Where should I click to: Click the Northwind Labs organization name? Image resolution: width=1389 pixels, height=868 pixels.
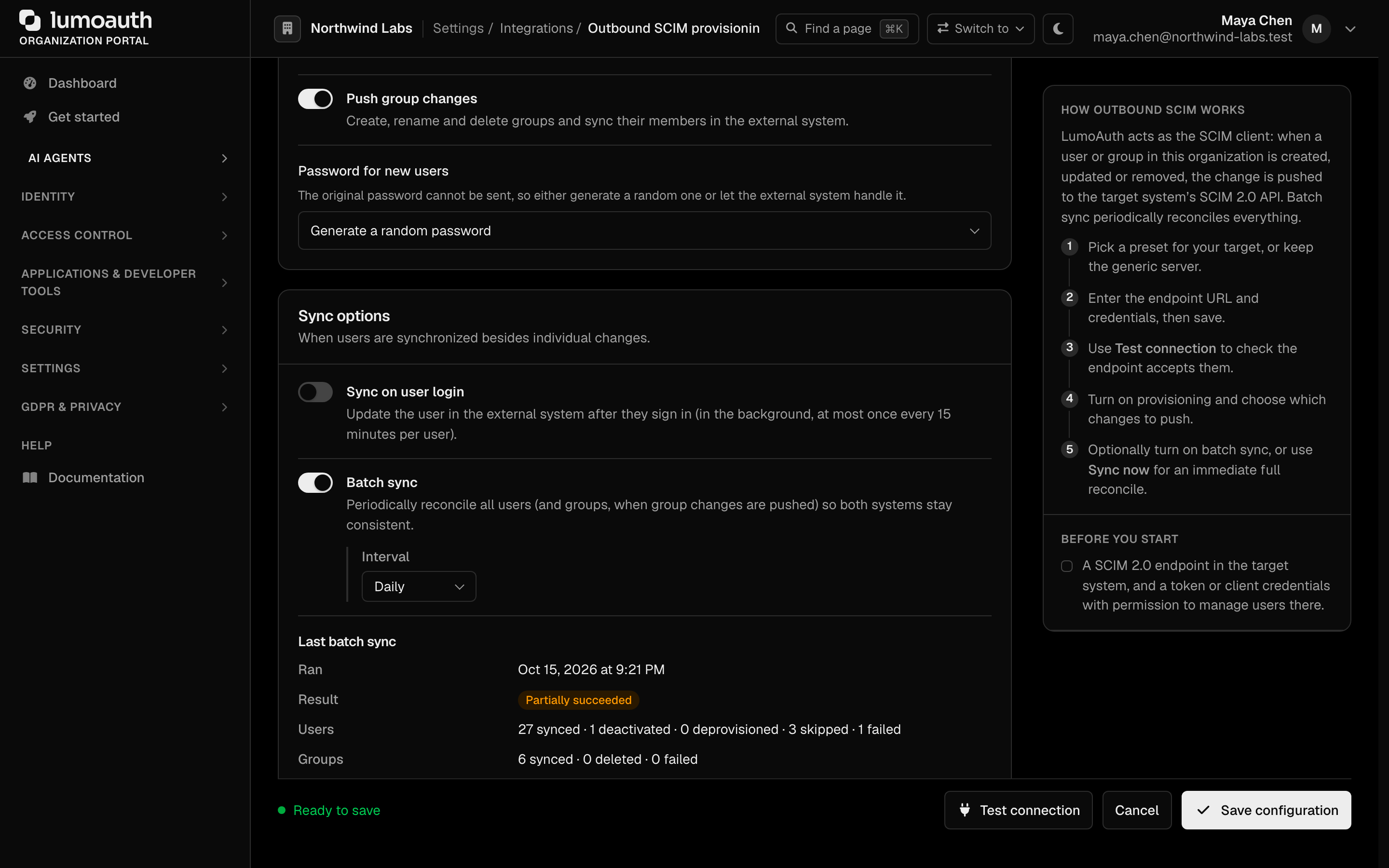click(x=361, y=28)
